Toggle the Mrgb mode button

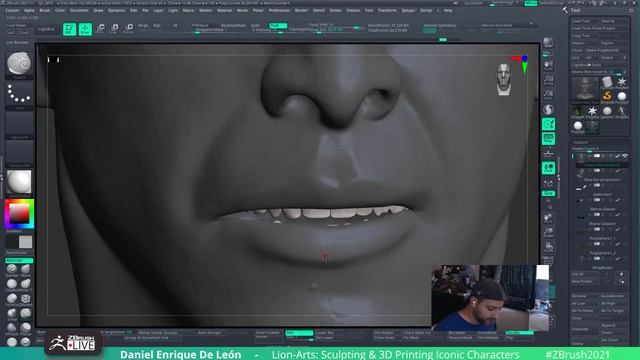click(143, 25)
